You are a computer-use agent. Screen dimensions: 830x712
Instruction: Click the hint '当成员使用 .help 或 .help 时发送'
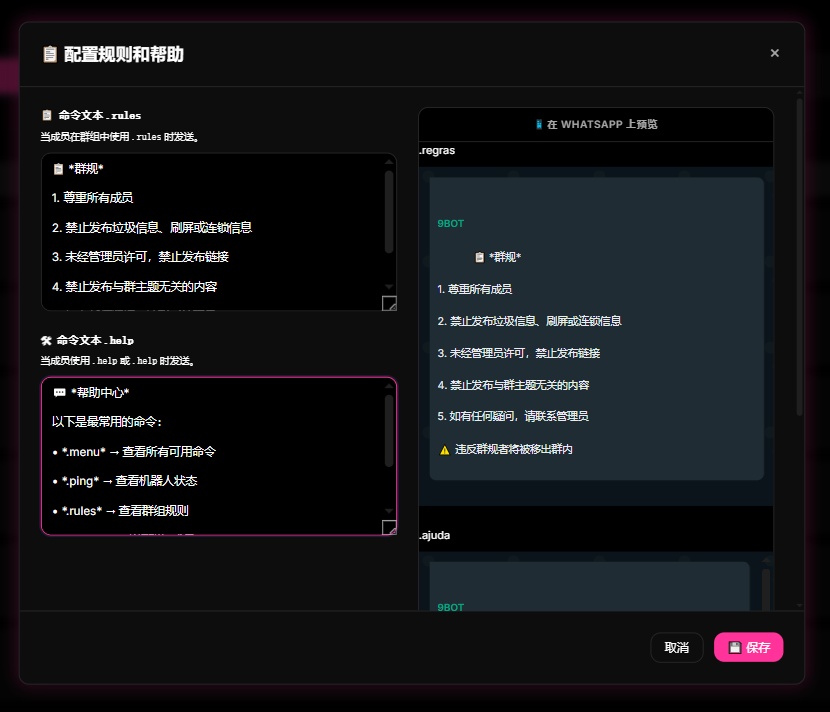tap(118, 360)
